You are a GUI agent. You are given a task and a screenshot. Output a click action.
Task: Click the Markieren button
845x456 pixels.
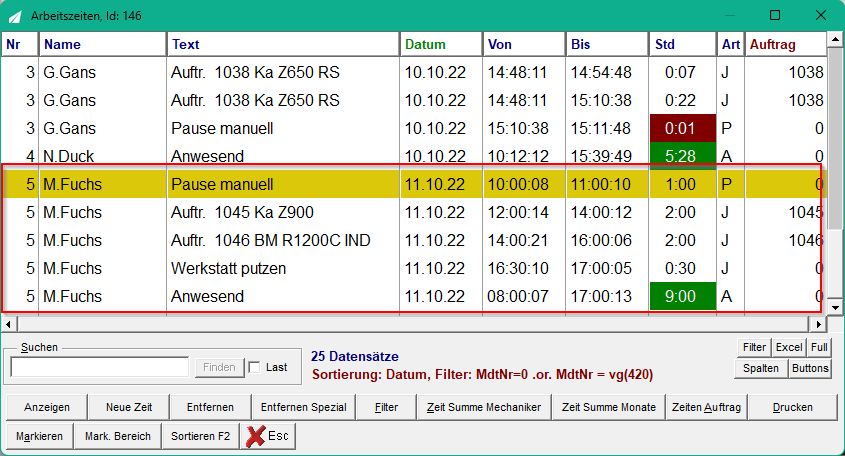pos(39,436)
